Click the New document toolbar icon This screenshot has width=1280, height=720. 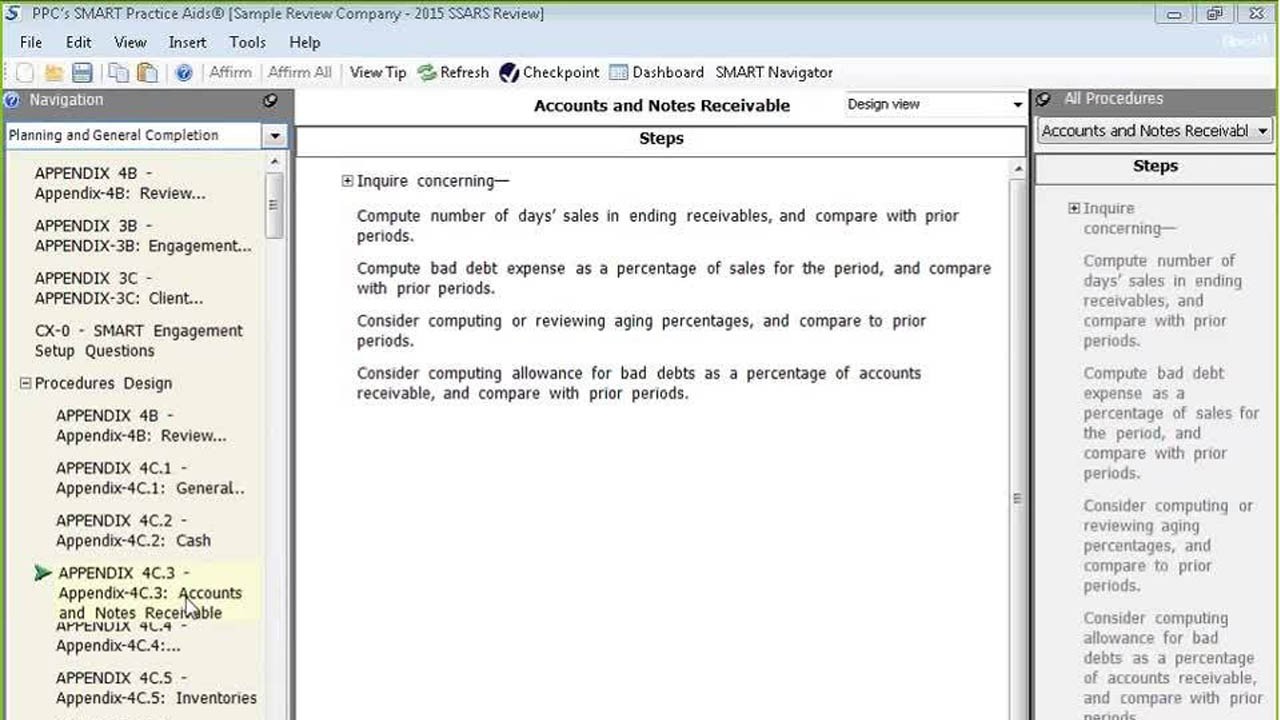tap(25, 73)
